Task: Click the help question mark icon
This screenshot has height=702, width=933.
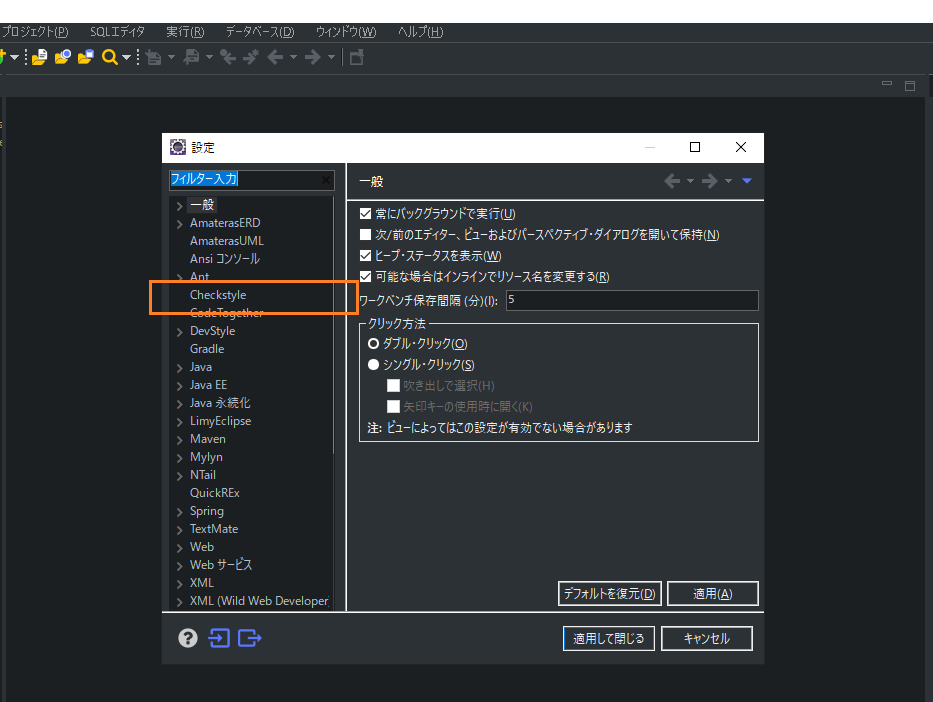Action: coord(188,638)
